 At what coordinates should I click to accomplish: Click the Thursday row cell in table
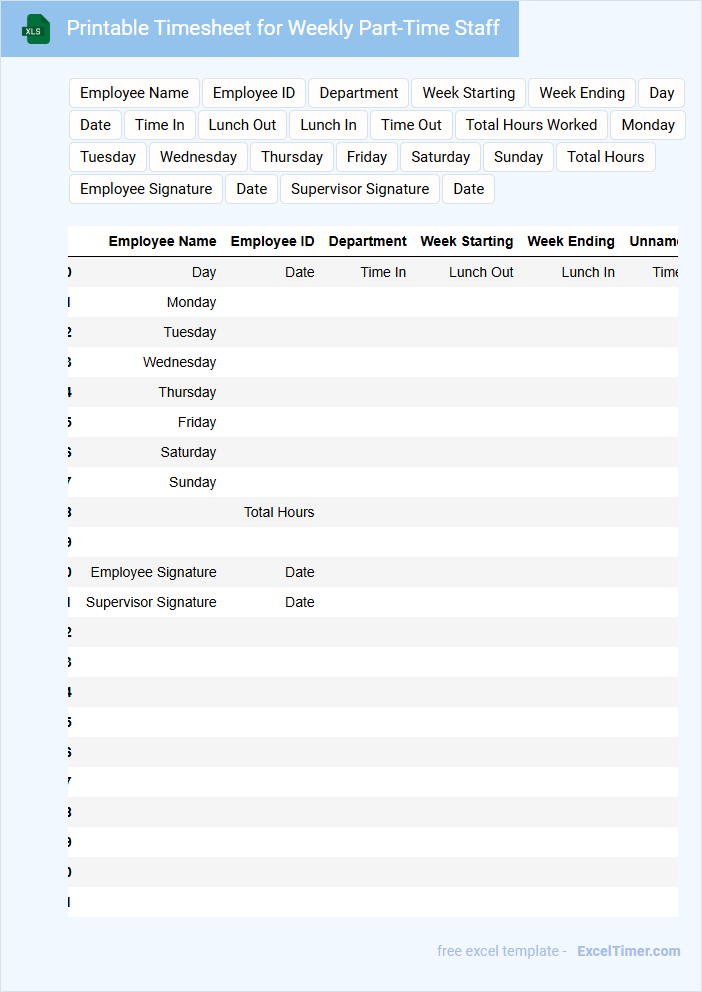[187, 392]
